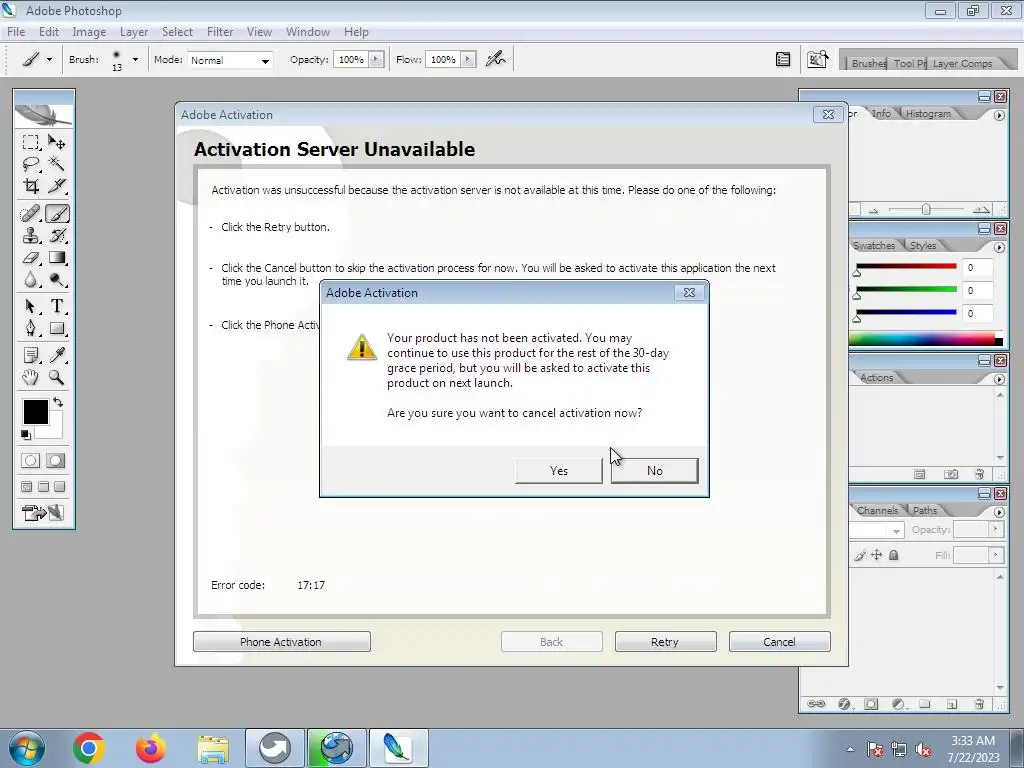Select the Dodge tool
Screen dimensions: 1024x768
pos(57,280)
